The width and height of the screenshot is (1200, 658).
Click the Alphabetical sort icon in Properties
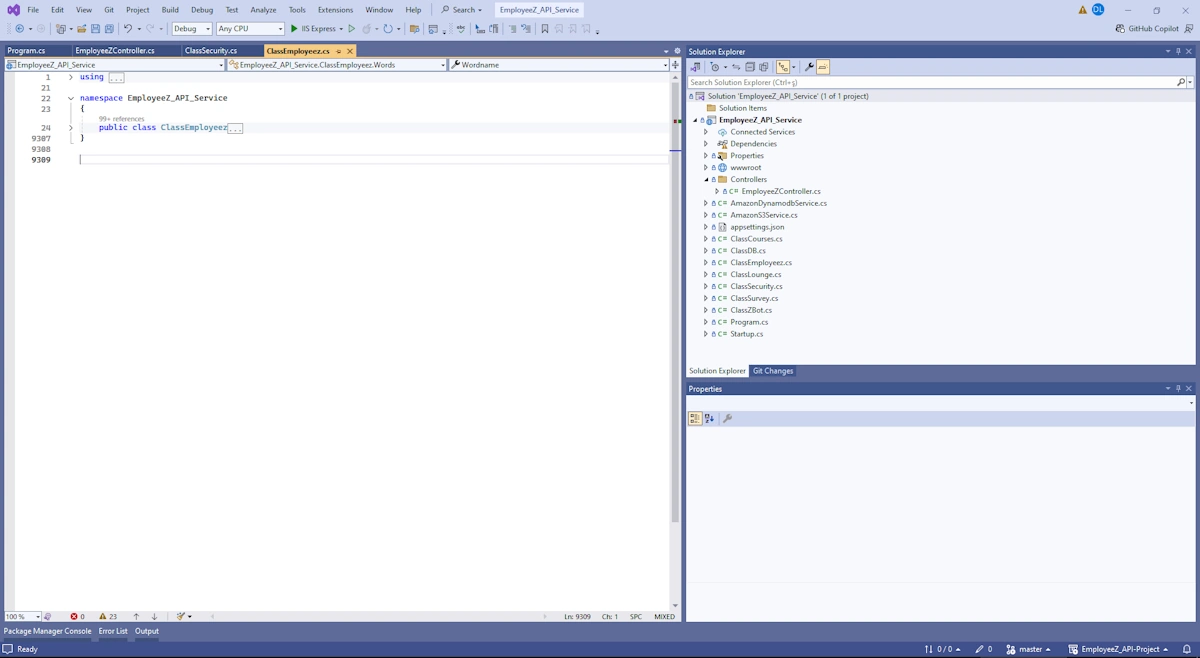pos(709,418)
